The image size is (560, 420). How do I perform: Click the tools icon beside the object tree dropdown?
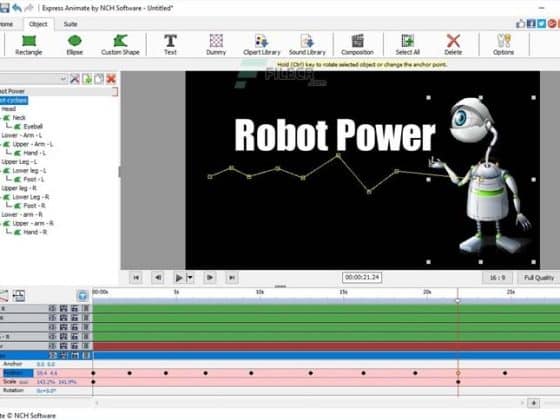(x=75, y=79)
